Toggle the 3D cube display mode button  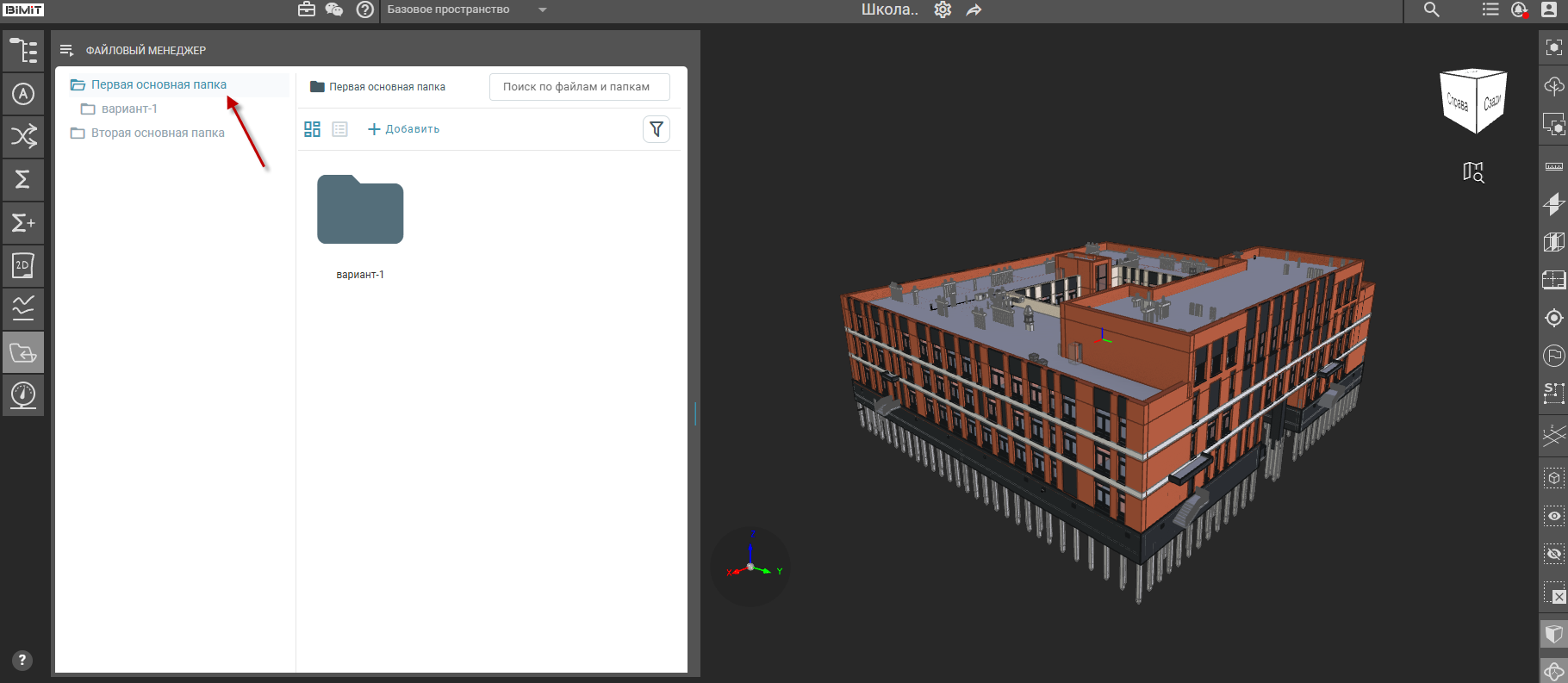(x=1554, y=635)
